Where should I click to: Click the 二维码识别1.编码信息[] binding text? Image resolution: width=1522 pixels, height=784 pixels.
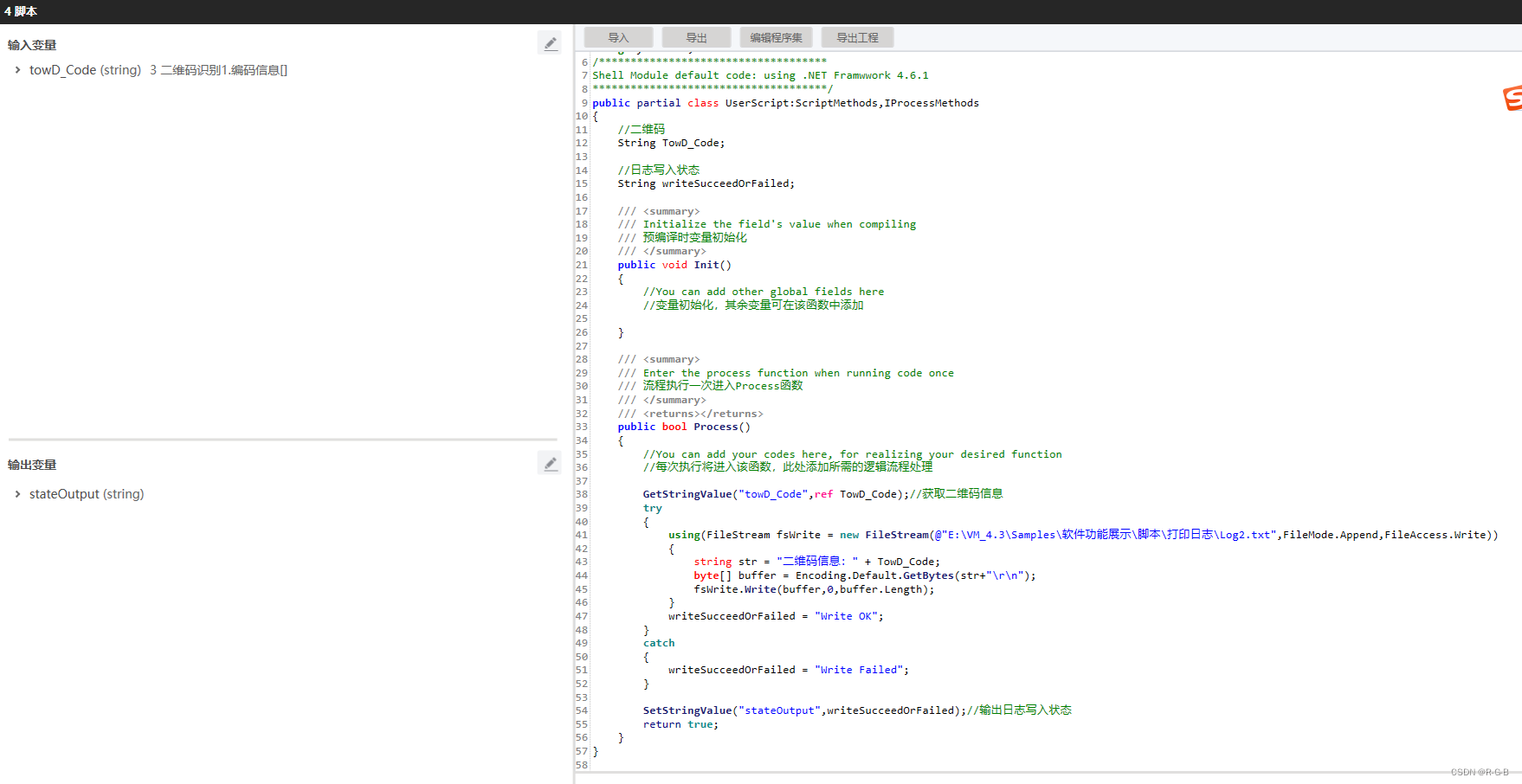pos(224,70)
